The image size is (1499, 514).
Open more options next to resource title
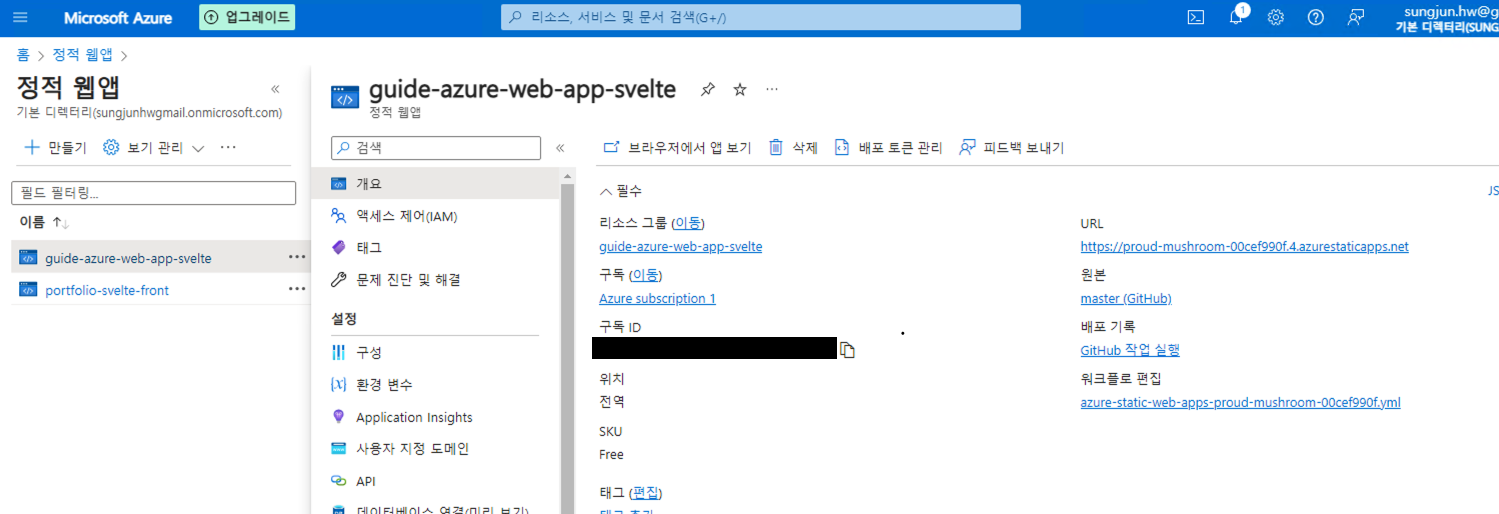(772, 90)
